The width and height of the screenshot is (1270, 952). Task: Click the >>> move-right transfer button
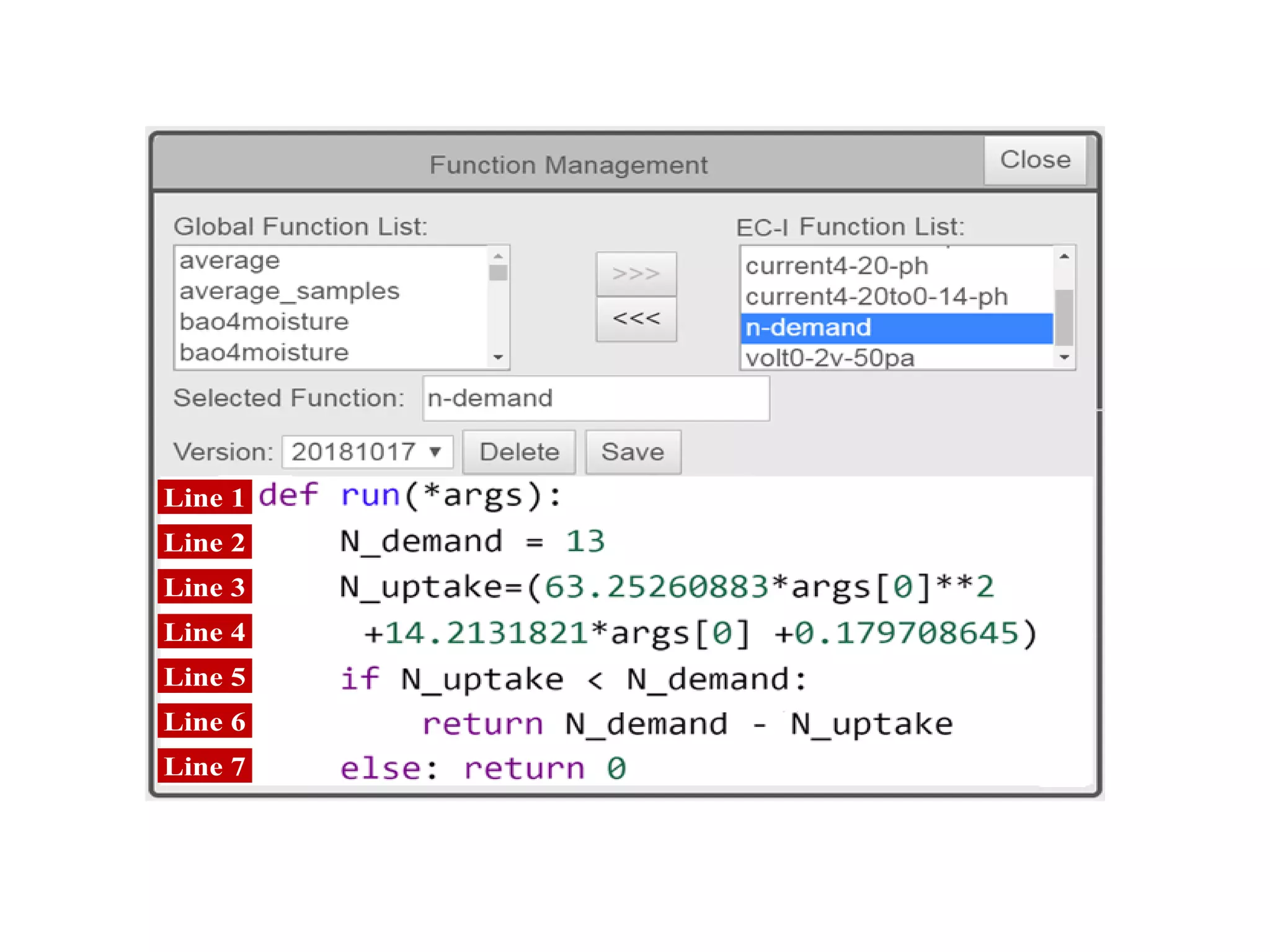coord(636,273)
